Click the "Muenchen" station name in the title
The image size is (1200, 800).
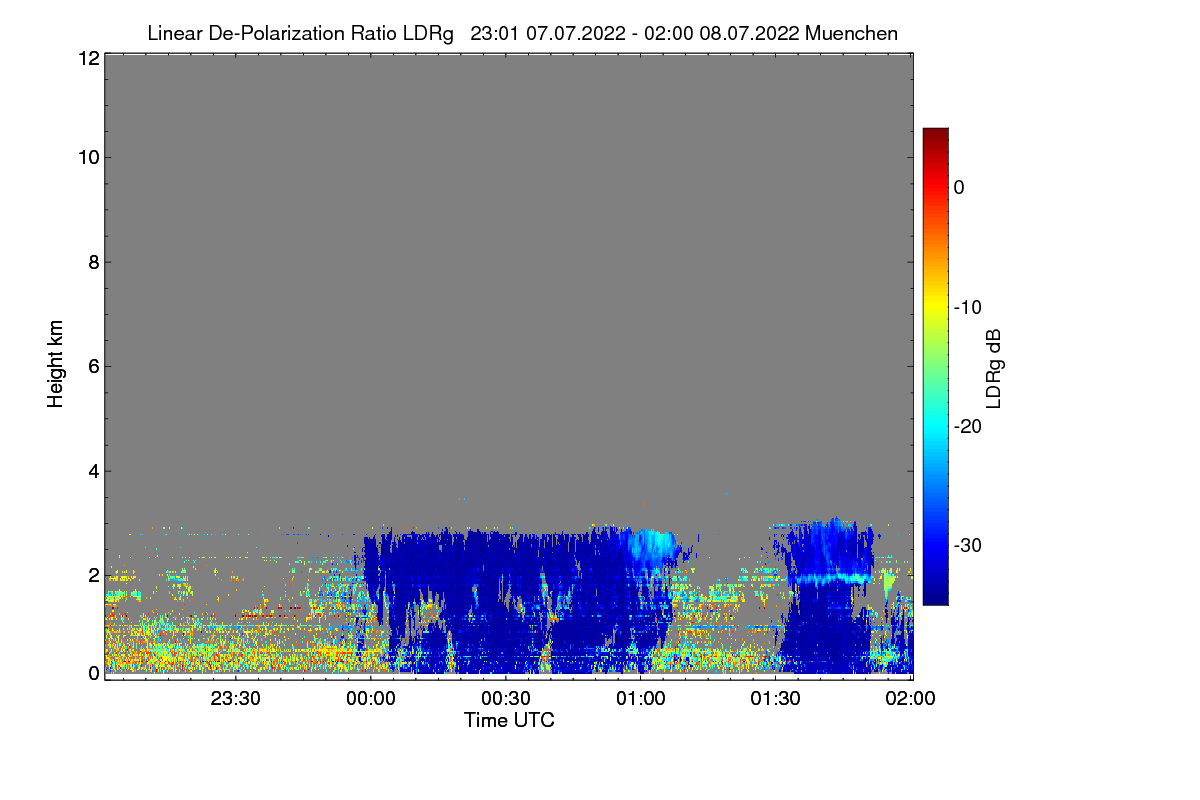click(x=851, y=34)
